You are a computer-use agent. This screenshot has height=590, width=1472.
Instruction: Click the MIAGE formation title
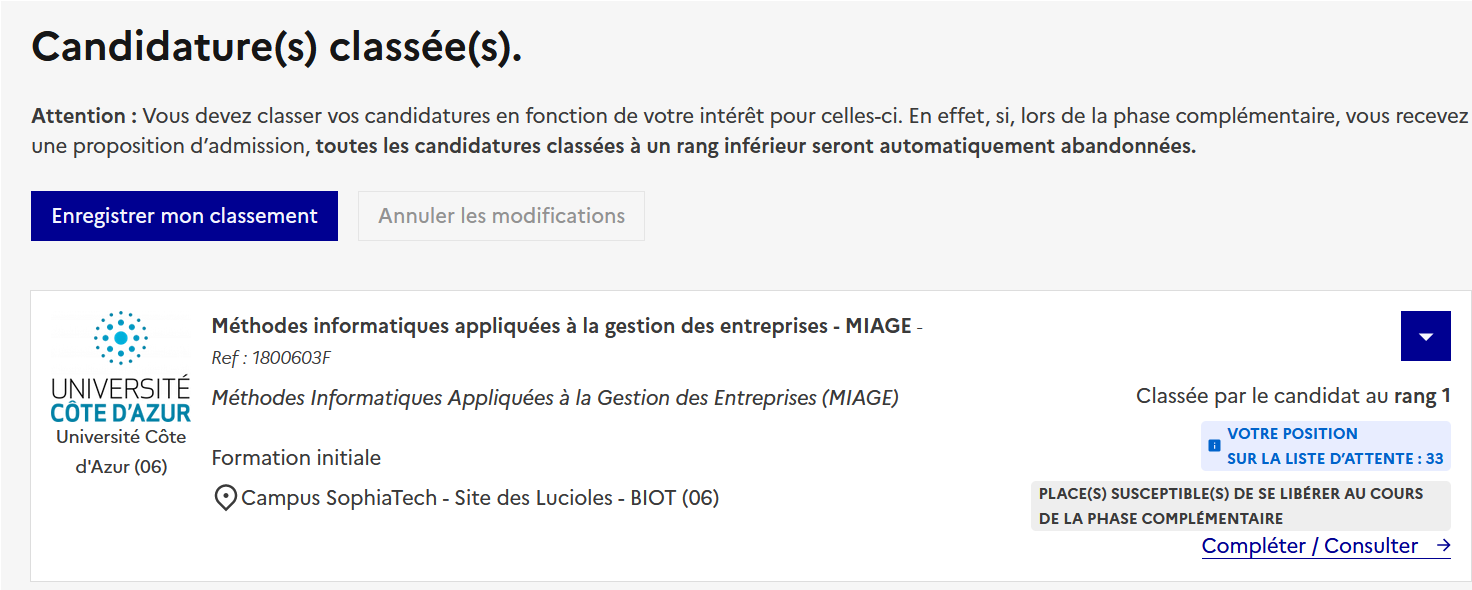pos(561,326)
